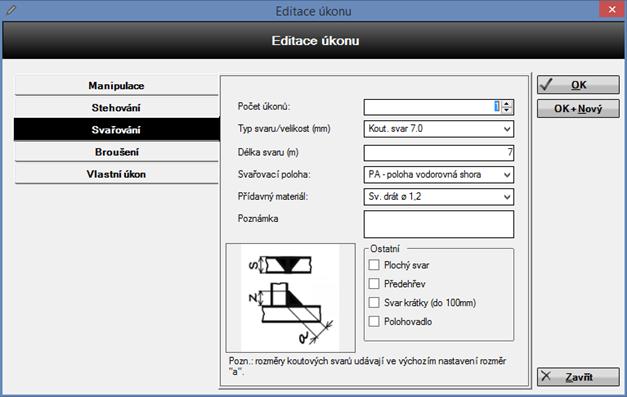Tick the Předehřev checkbox
The image size is (627, 397).
click(x=374, y=283)
